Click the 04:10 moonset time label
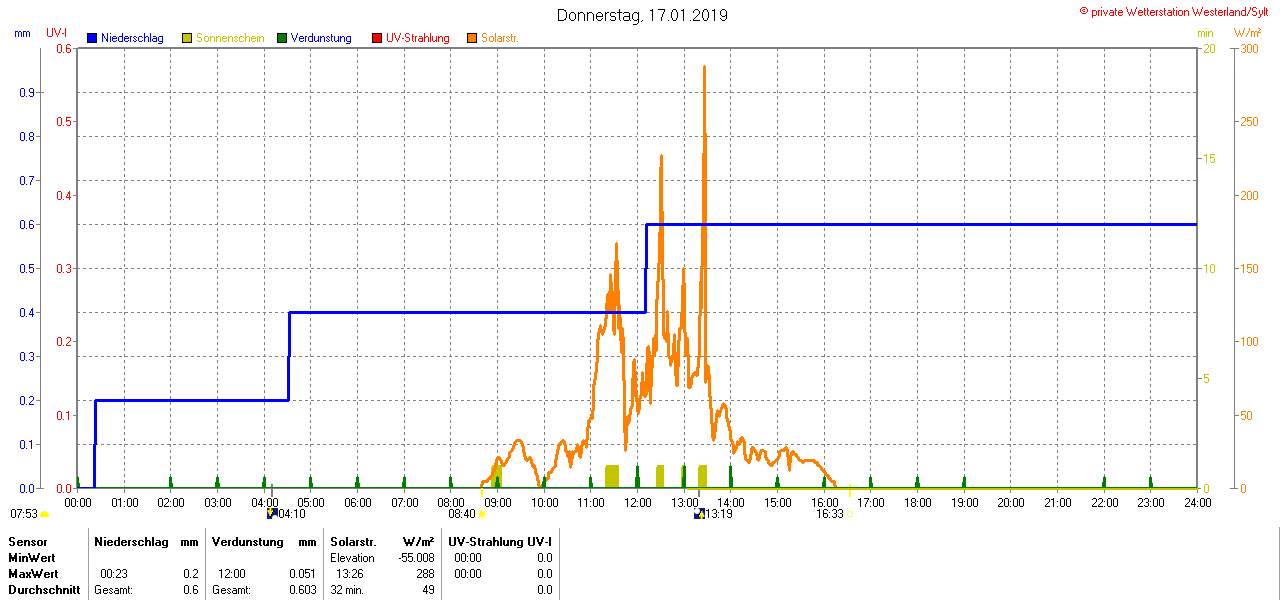This screenshot has height=600, width=1280. 291,514
